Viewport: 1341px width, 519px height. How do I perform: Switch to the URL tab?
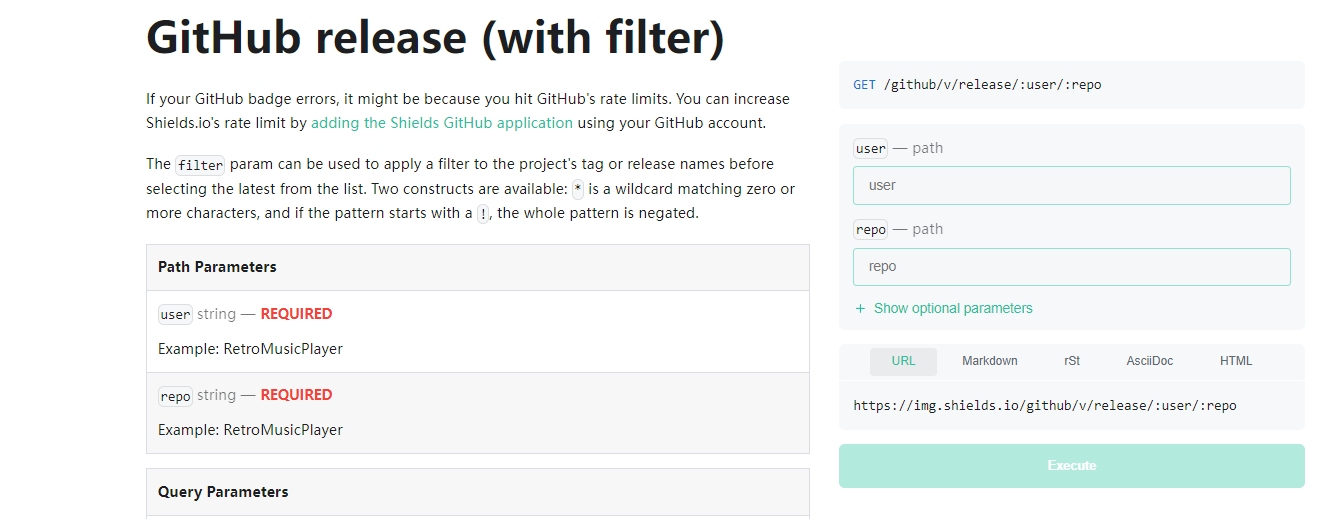coord(903,361)
